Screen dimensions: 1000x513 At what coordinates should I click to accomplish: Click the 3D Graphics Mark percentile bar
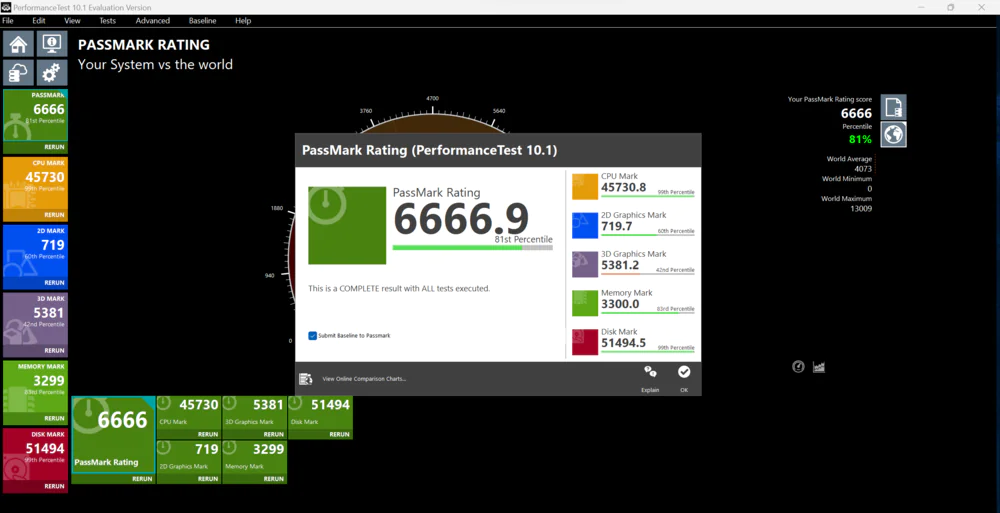(648, 274)
